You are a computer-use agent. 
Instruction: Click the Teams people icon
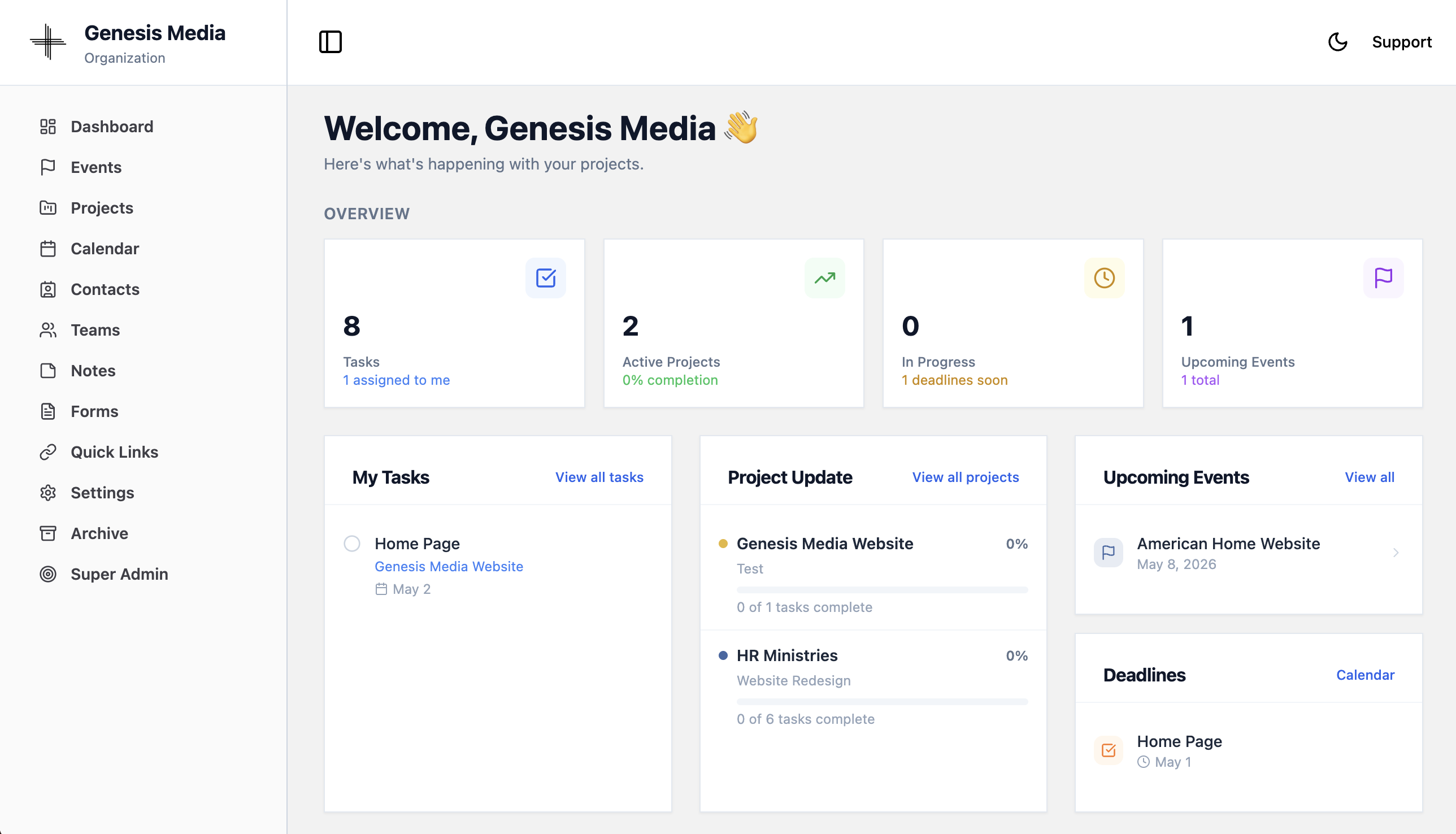(x=48, y=330)
